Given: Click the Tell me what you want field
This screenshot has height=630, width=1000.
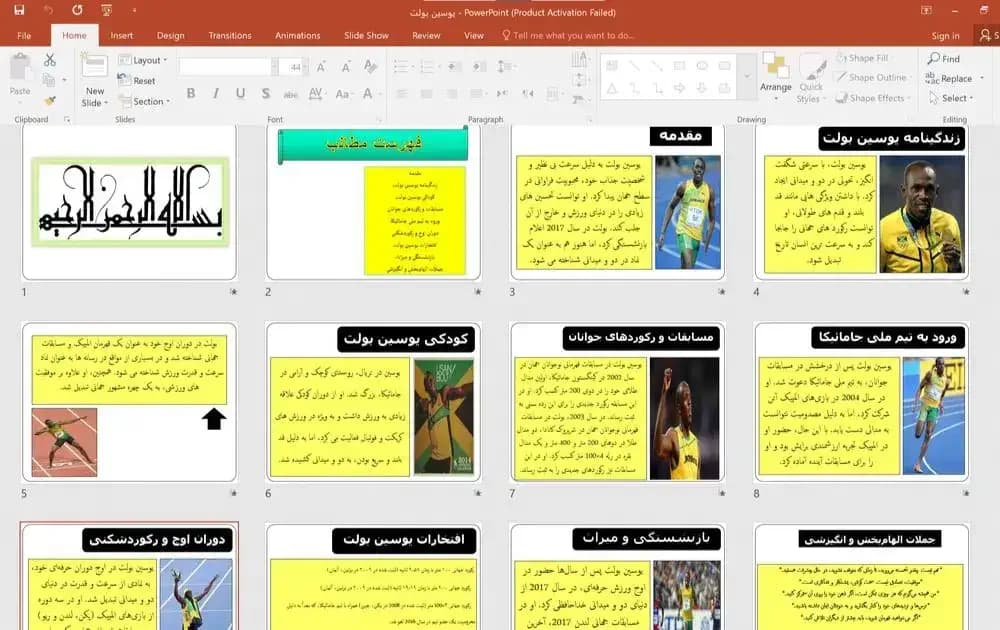Looking at the screenshot, I should 568,36.
